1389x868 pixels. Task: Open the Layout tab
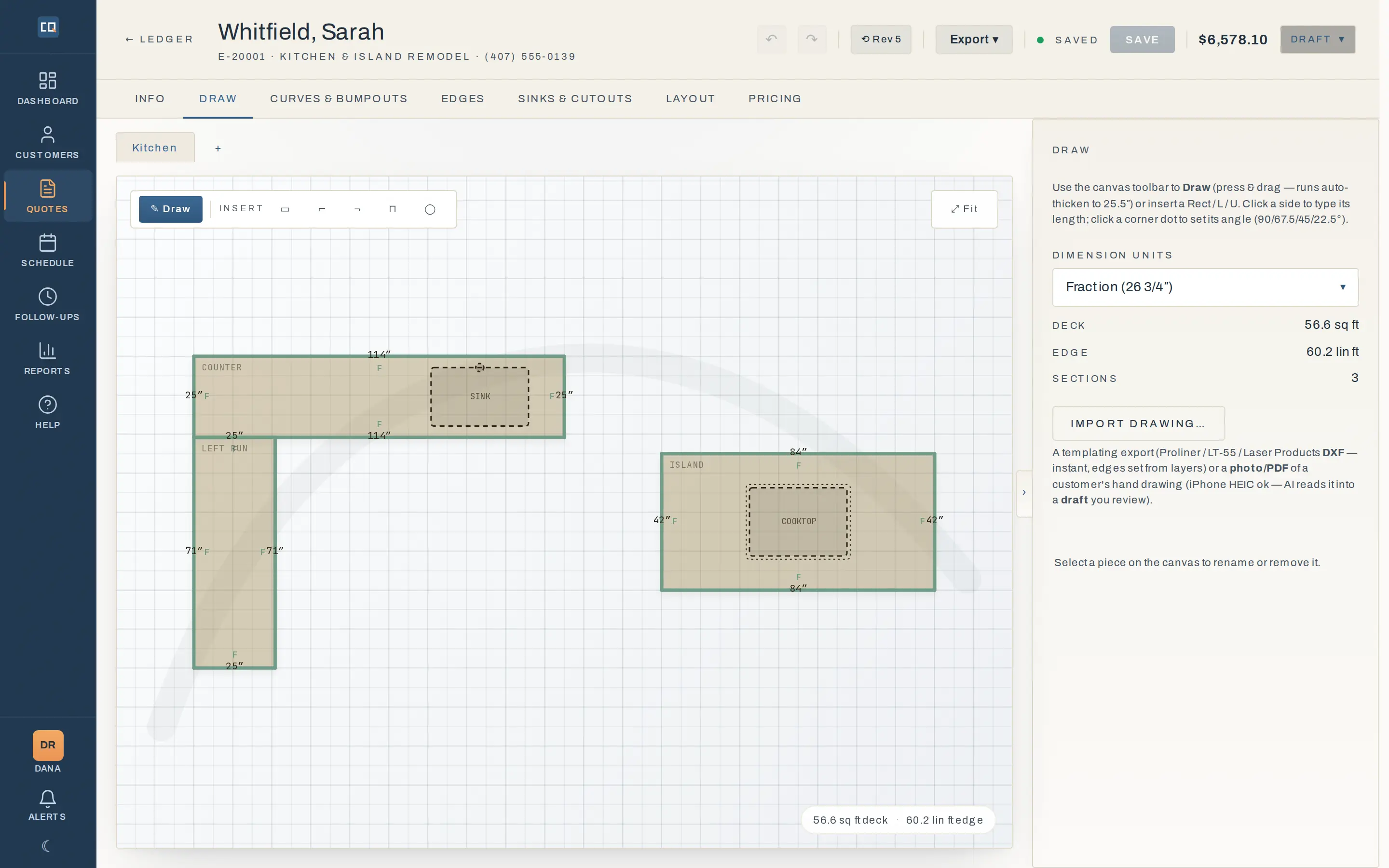[691, 99]
